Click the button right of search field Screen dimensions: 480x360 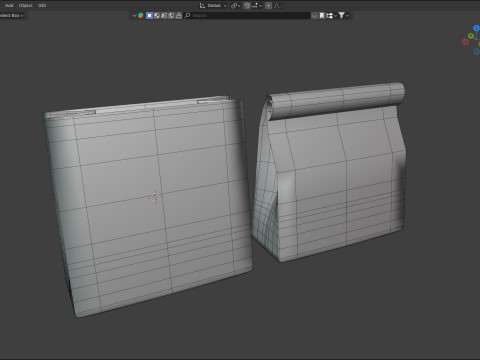[314, 15]
